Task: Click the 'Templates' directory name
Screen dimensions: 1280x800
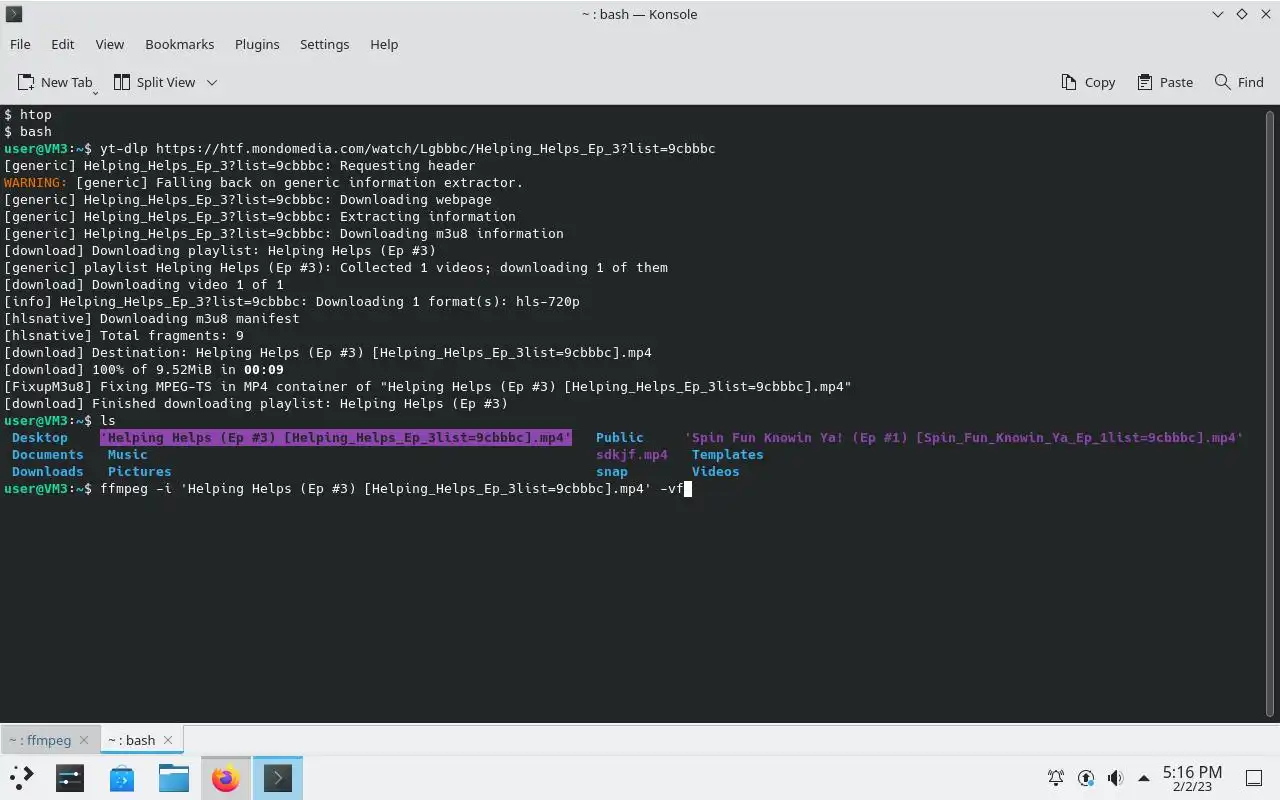Action: [x=728, y=454]
